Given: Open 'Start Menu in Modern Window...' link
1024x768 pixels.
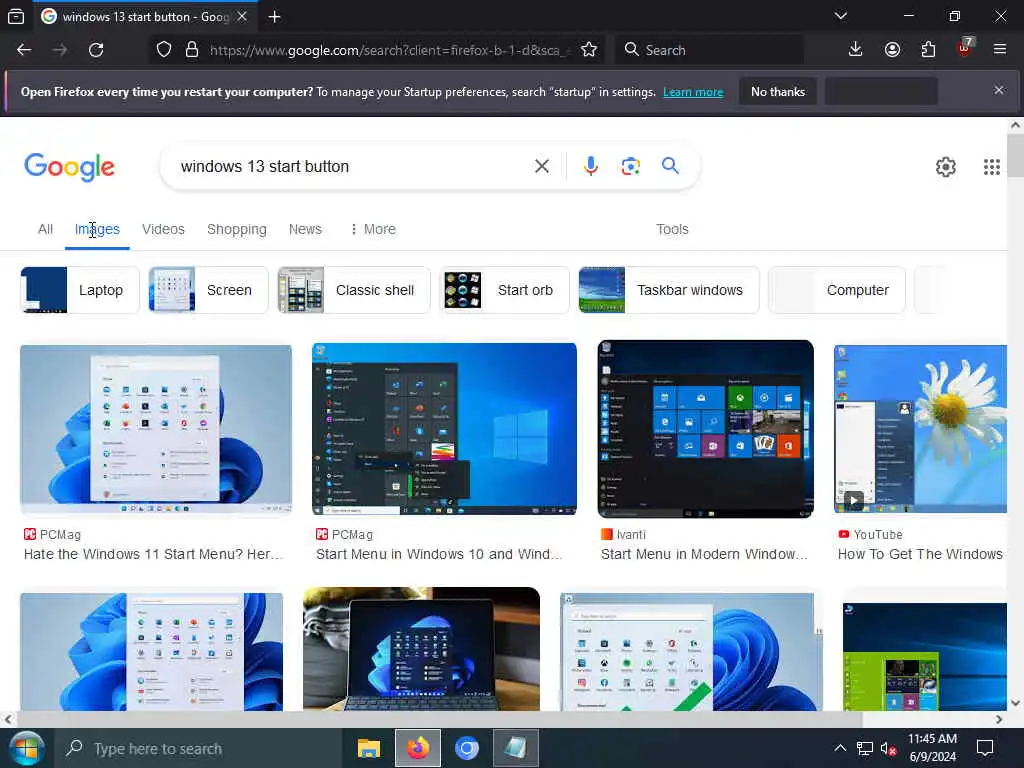Looking at the screenshot, I should [x=704, y=554].
